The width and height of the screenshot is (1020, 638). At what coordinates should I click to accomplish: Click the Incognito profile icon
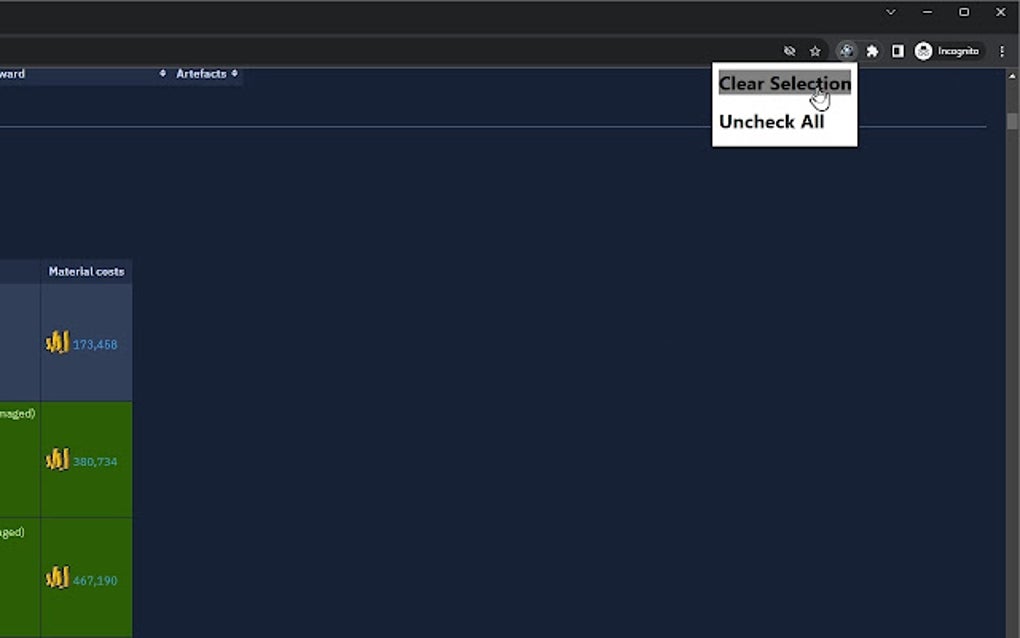click(922, 50)
